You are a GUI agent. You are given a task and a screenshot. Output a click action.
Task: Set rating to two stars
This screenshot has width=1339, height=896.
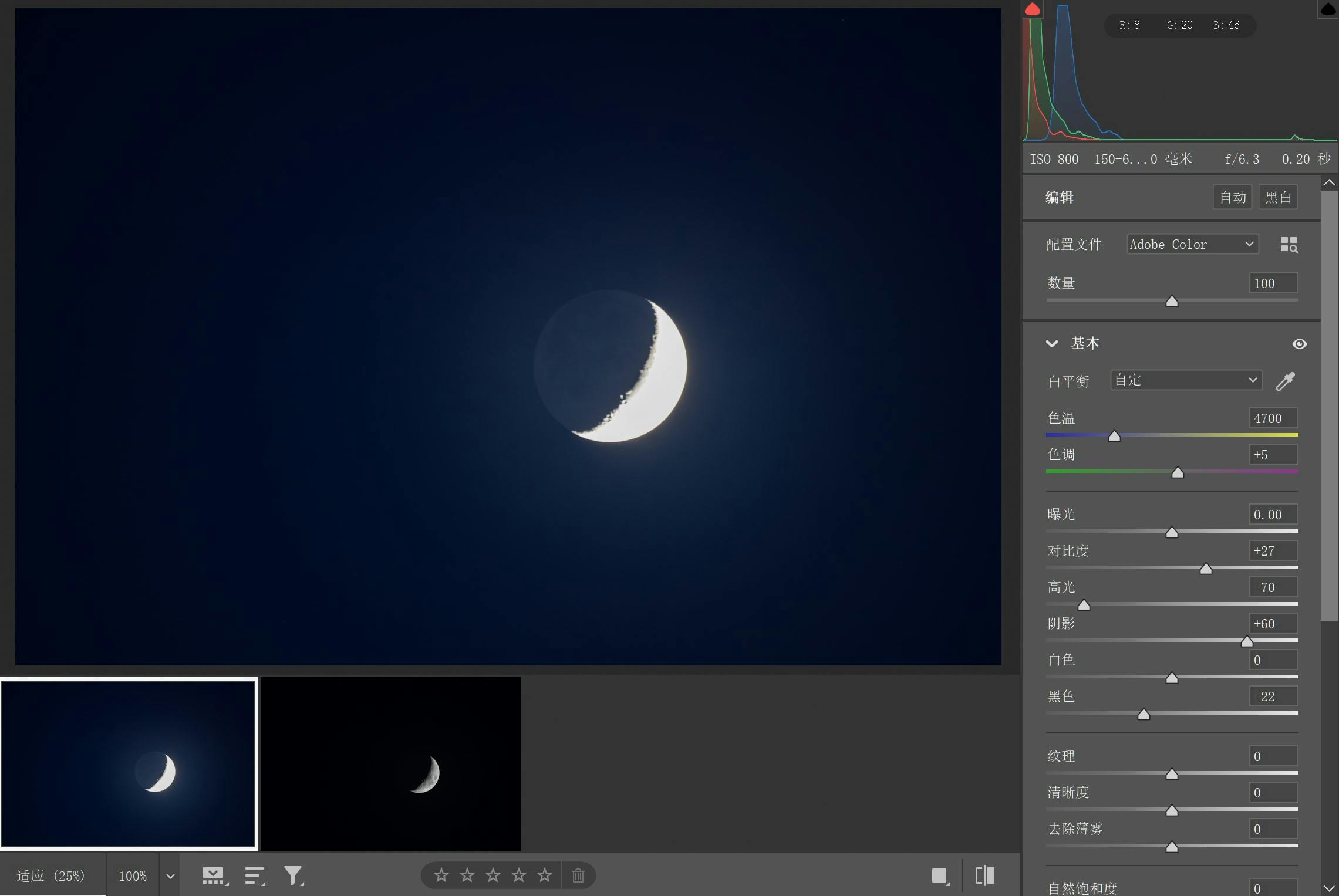(467, 875)
